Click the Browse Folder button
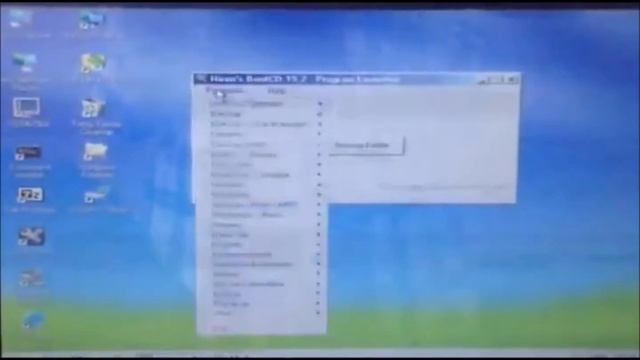 coord(366,145)
